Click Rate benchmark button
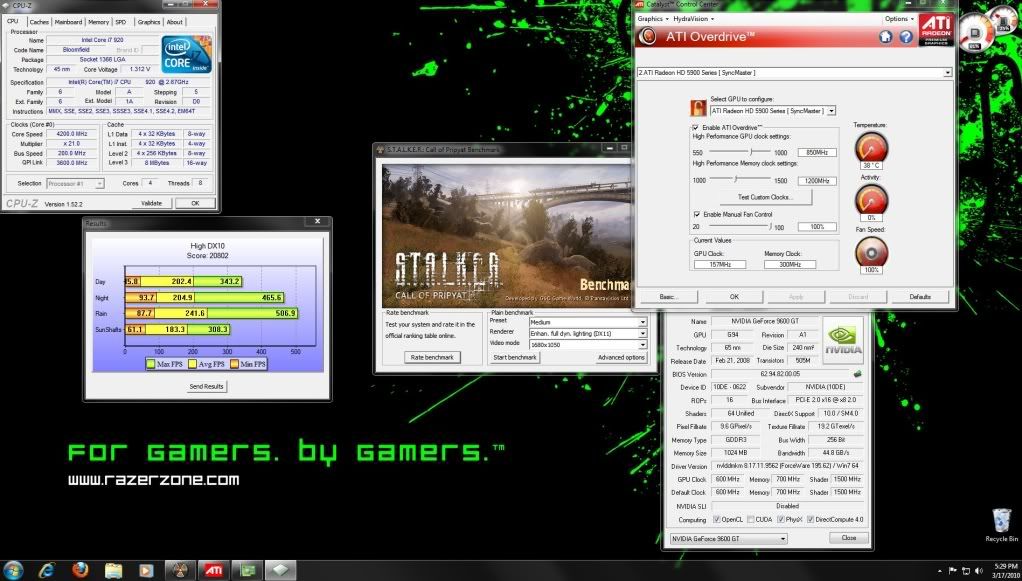Image resolution: width=1022 pixels, height=581 pixels. coord(432,357)
